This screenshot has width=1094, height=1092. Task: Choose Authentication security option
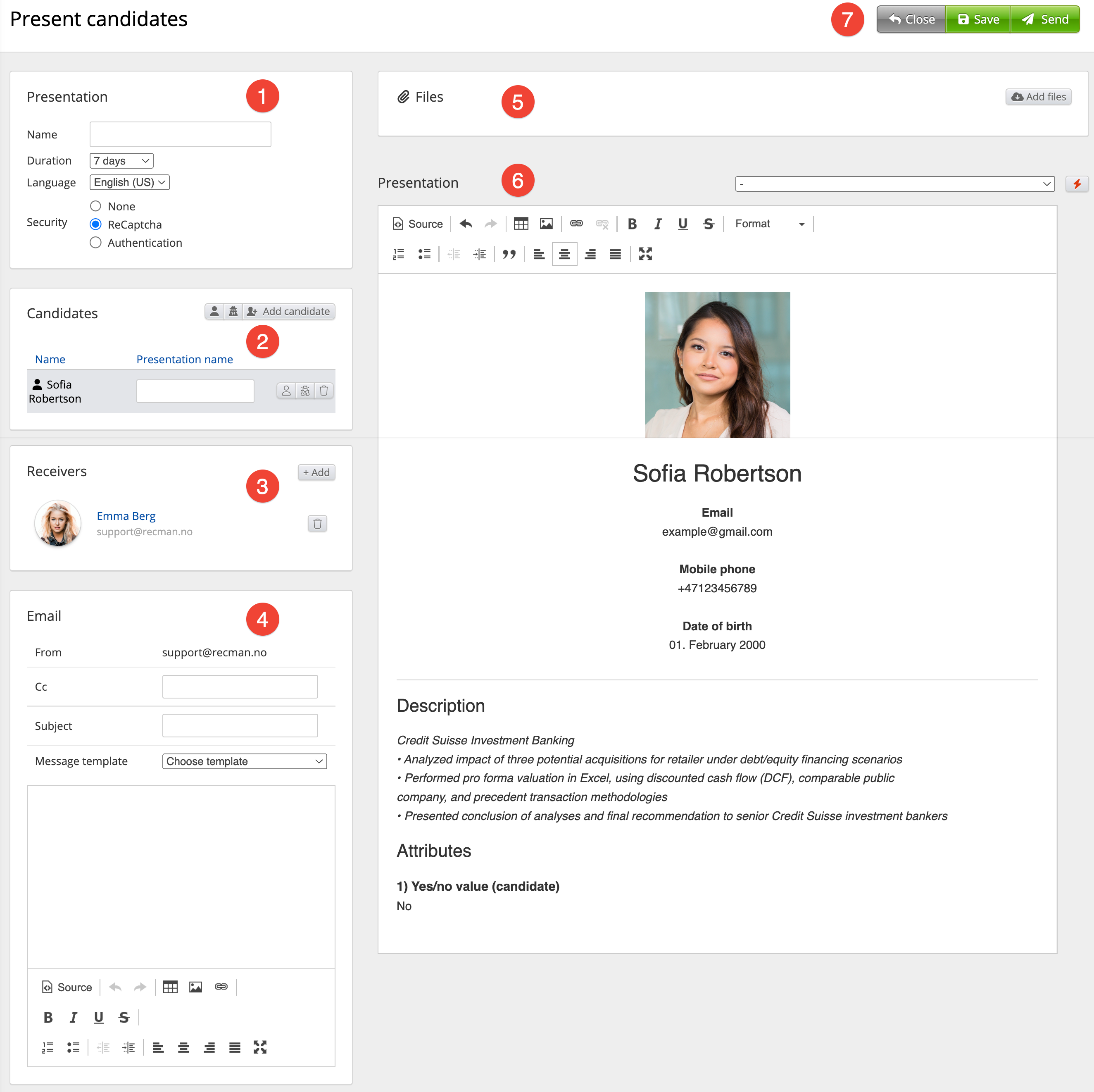[x=96, y=243]
